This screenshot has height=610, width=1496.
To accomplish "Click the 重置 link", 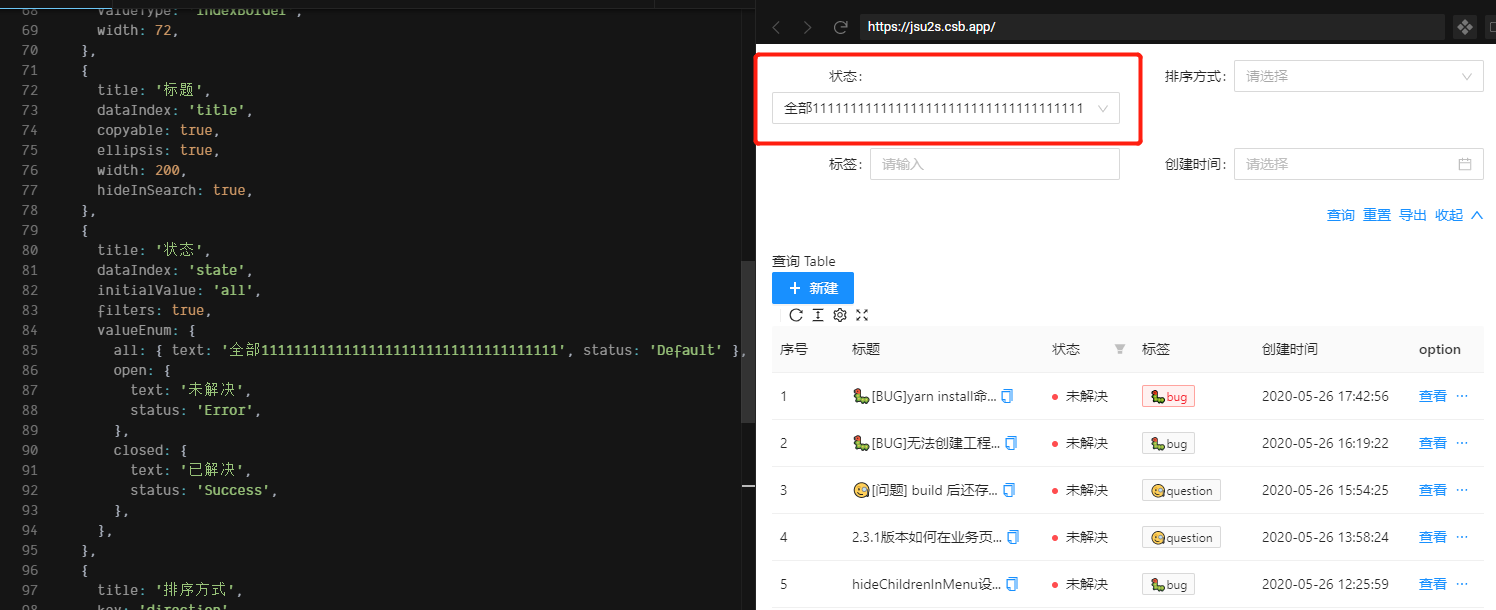I will pos(1377,215).
